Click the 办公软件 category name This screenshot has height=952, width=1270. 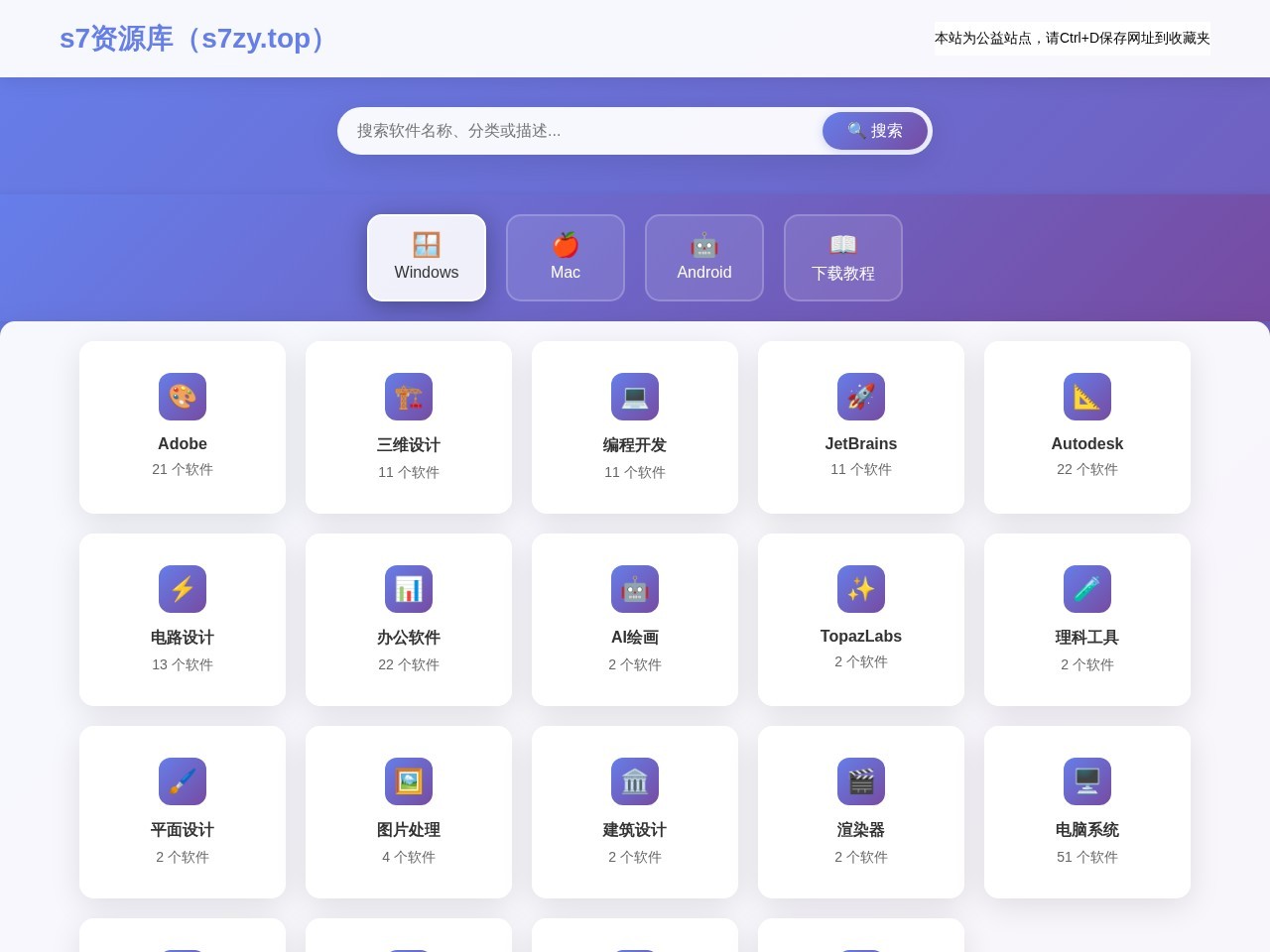409,638
